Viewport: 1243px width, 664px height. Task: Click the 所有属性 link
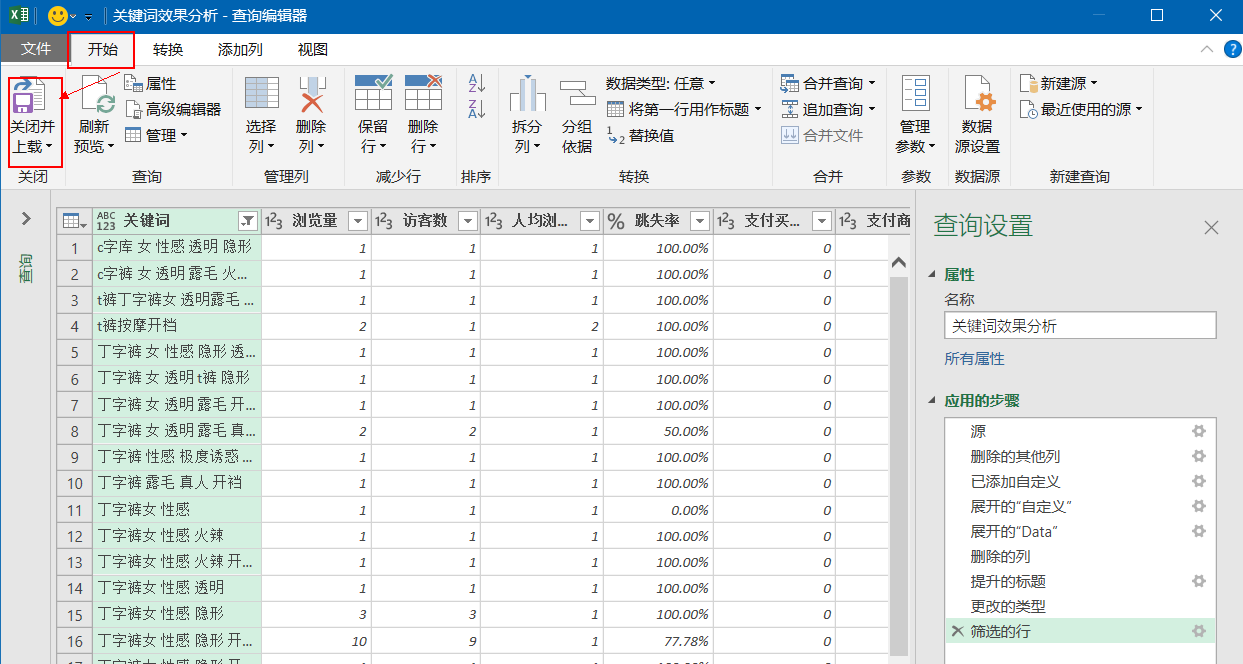tap(974, 358)
